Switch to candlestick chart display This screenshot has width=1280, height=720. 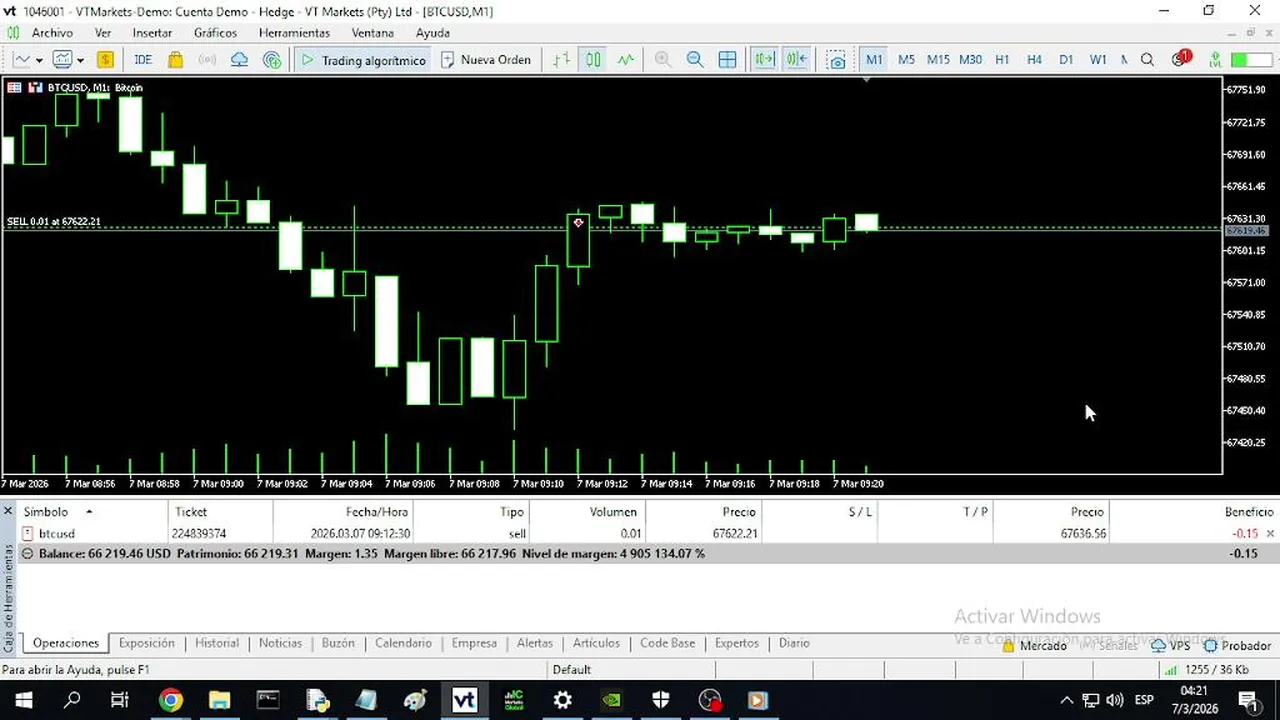coord(594,60)
